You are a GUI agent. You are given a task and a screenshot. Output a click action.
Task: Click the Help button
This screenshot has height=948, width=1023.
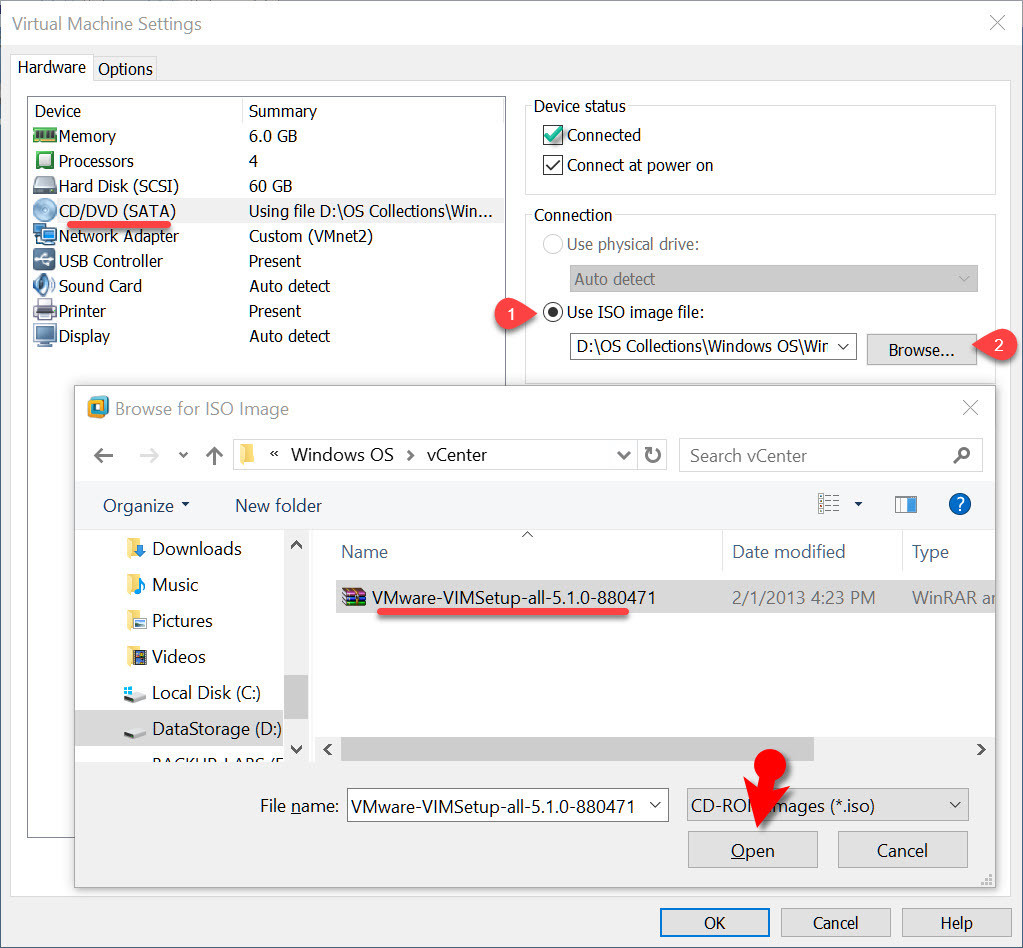pyautogui.click(x=956, y=923)
